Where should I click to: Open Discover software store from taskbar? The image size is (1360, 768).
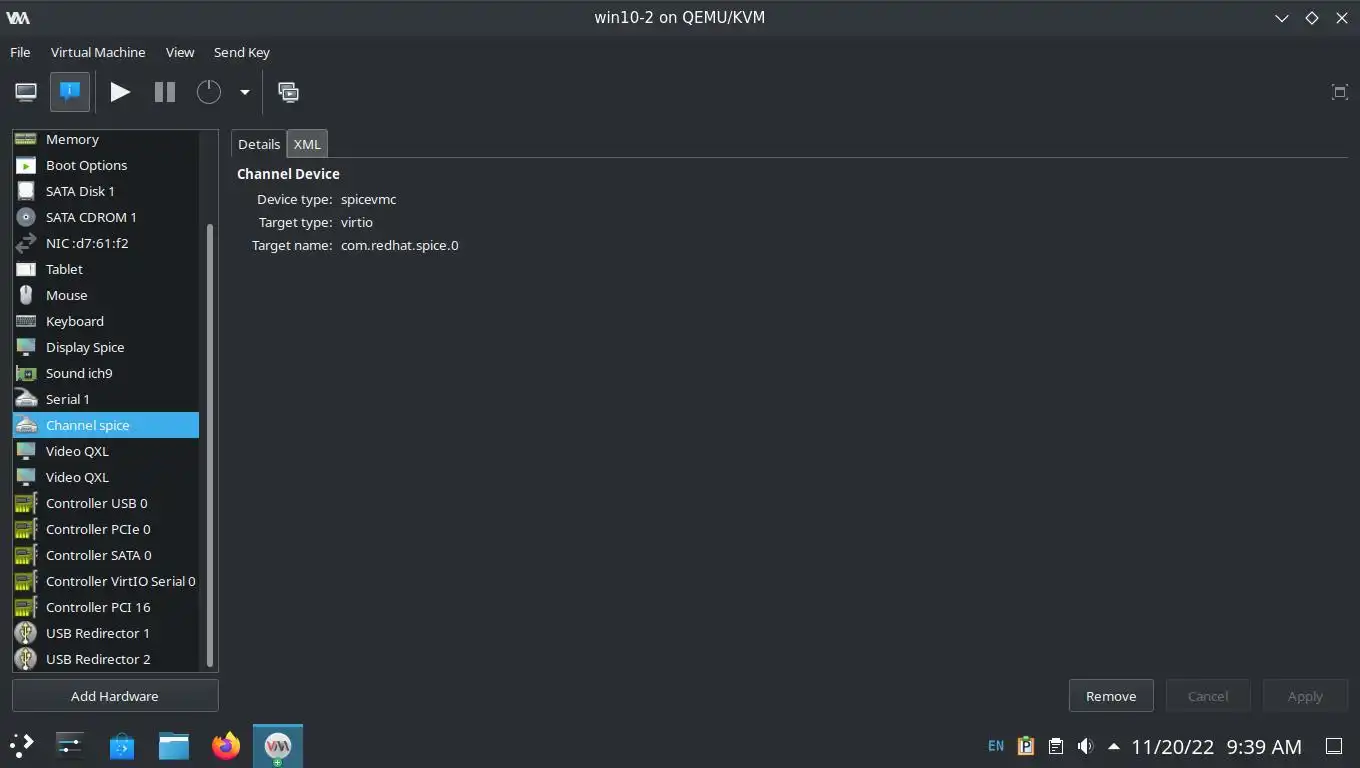pyautogui.click(x=122, y=745)
